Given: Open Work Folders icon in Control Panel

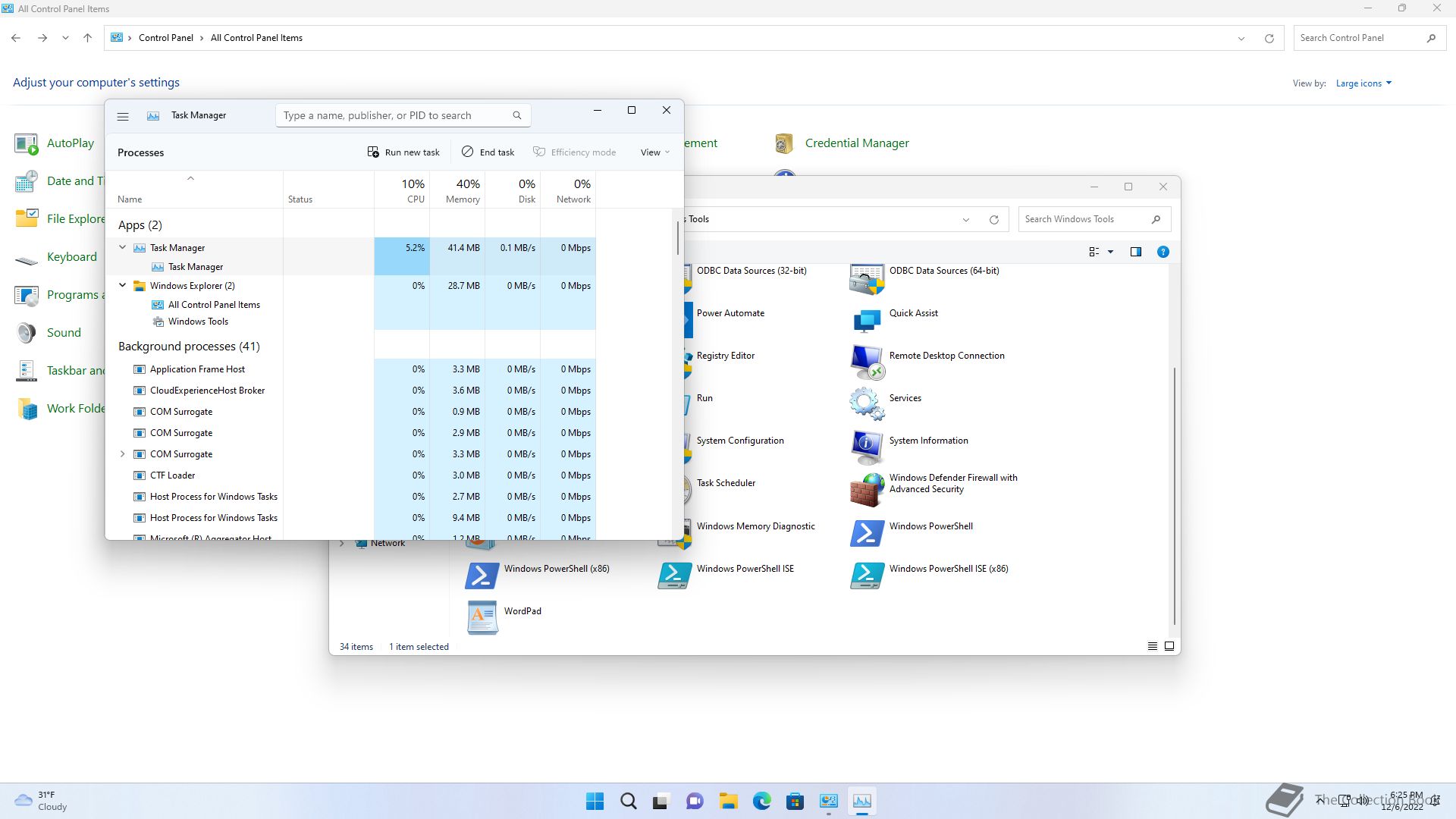Looking at the screenshot, I should tap(59, 409).
